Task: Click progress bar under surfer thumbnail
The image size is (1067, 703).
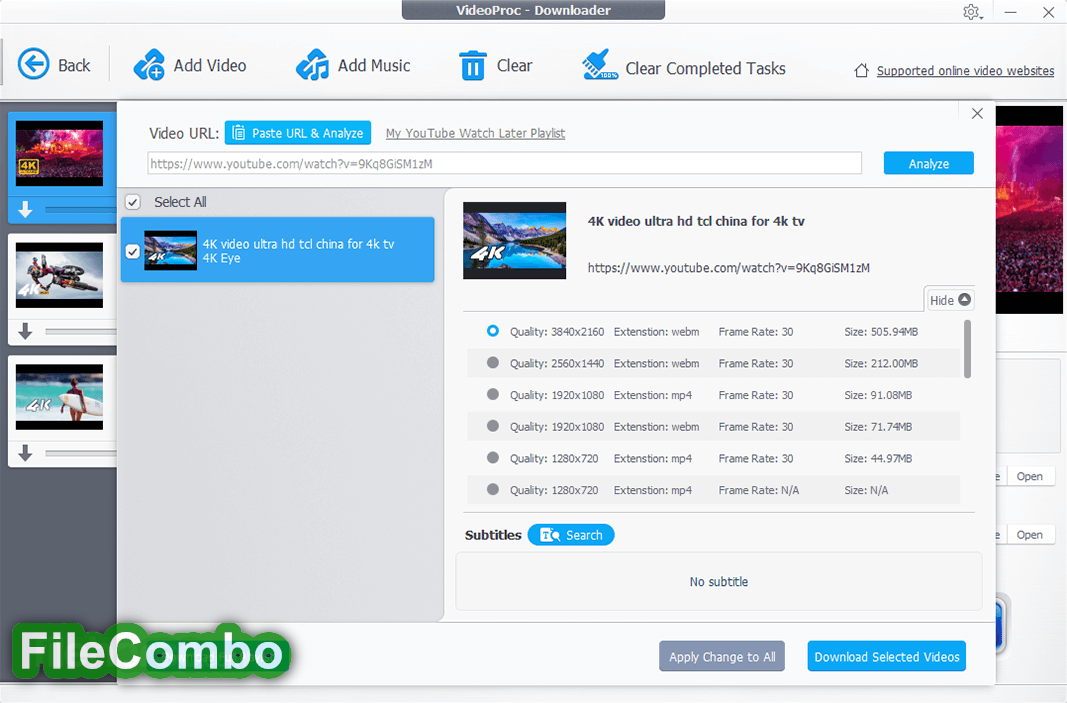Action: 81,453
